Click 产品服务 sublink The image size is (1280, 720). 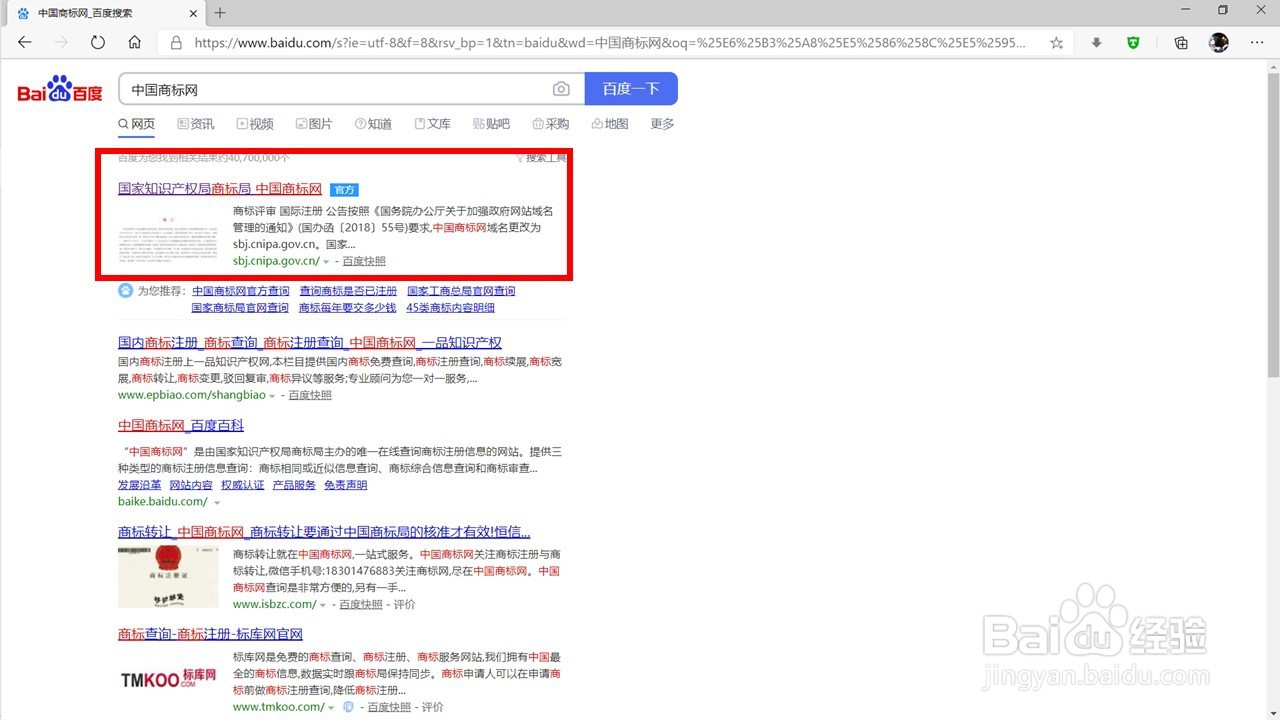pos(294,485)
